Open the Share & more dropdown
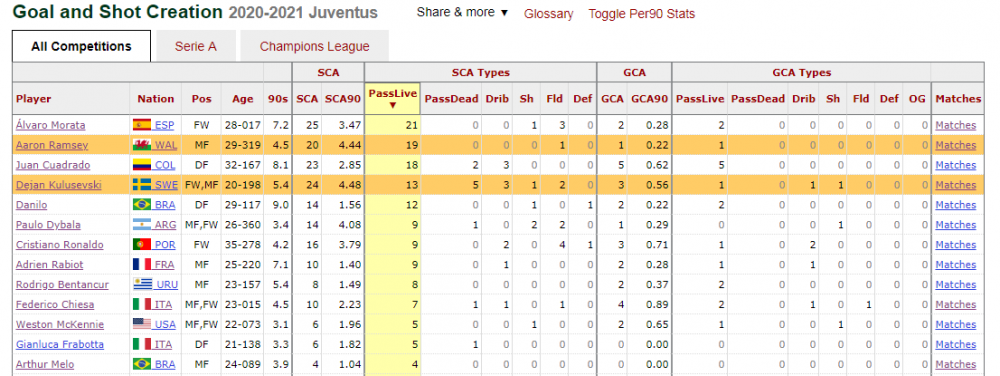Viewport: 1000px width, 376px height. pos(462,12)
